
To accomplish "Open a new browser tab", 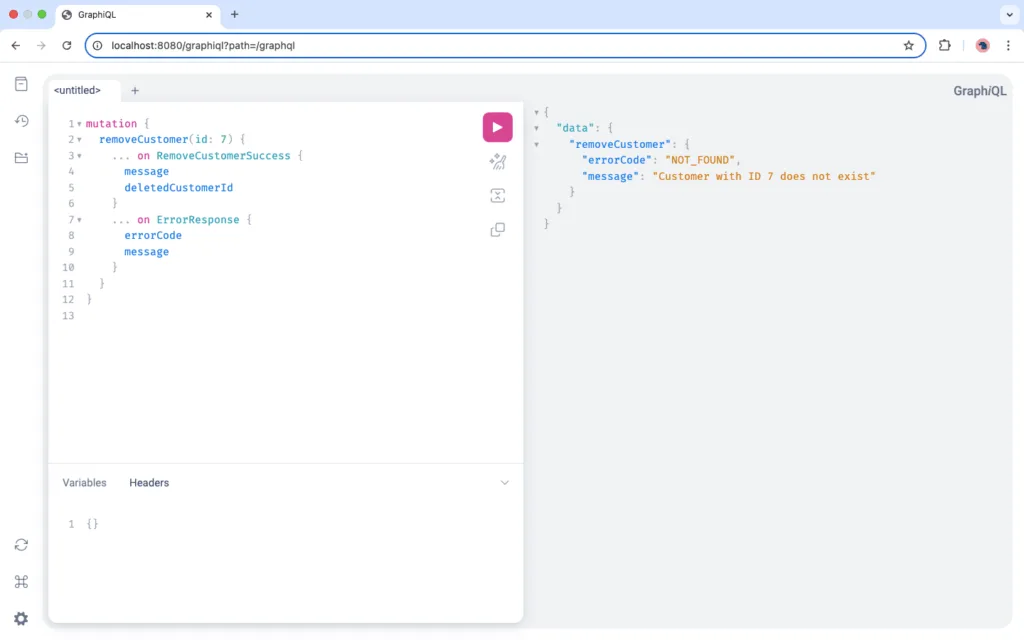I will [x=234, y=14].
